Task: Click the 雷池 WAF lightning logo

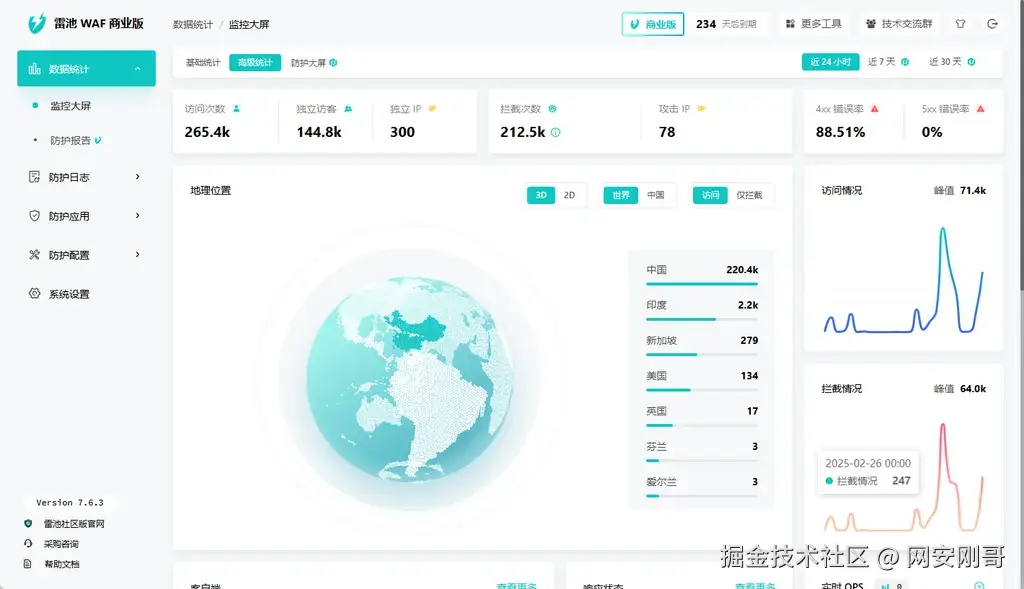Action: pyautogui.click(x=37, y=24)
